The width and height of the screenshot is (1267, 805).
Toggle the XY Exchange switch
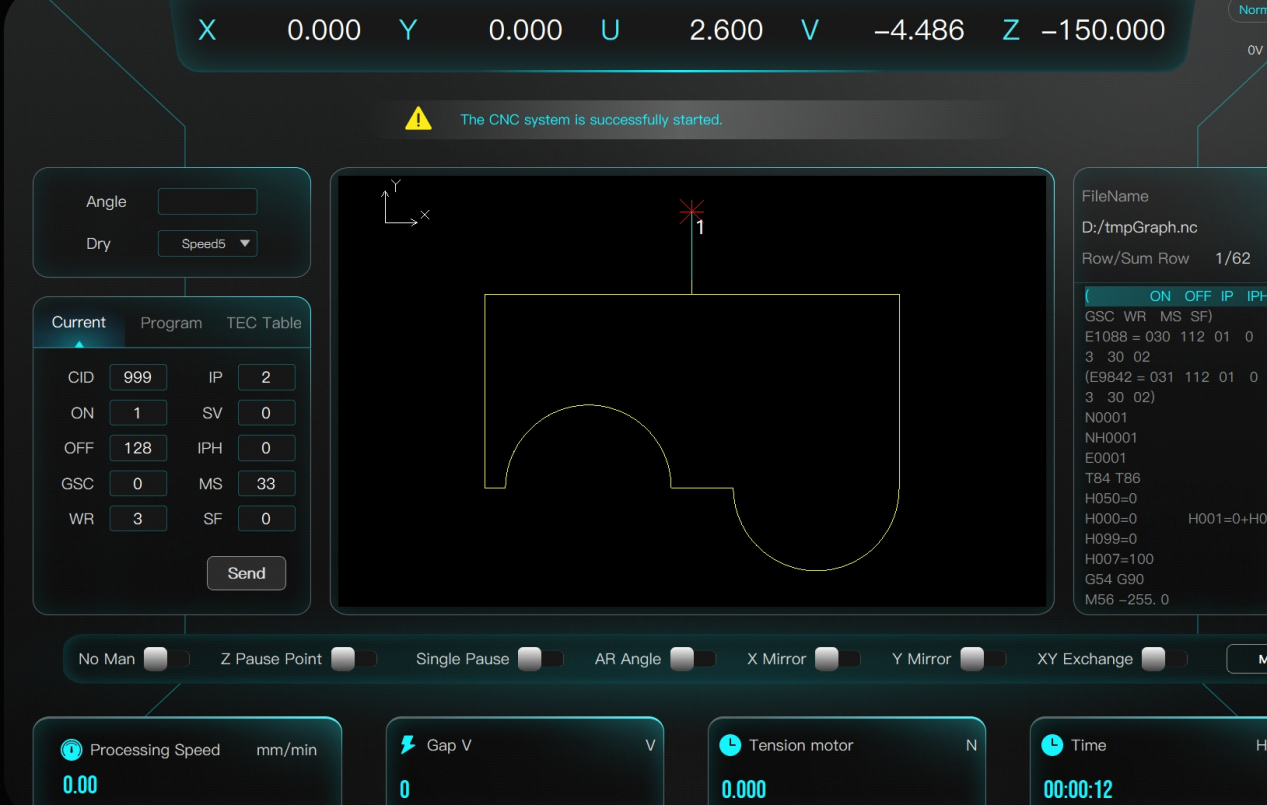click(1165, 659)
